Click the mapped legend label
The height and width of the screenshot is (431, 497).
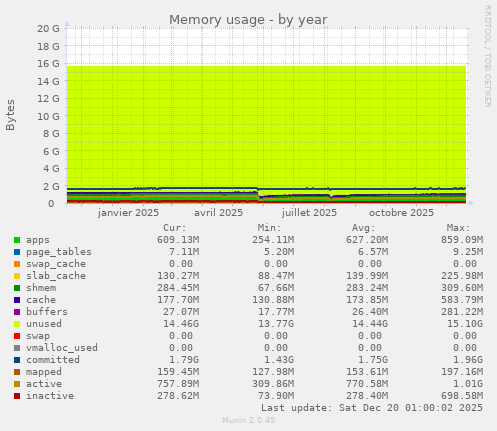(x=44, y=372)
